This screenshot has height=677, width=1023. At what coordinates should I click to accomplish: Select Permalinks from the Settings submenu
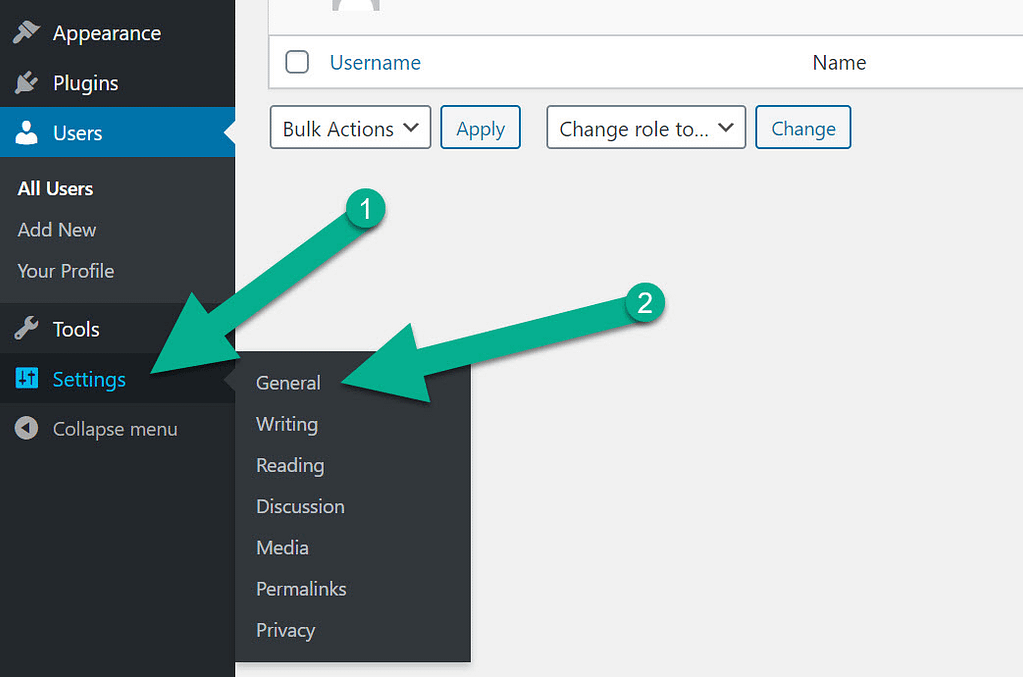coord(301,589)
